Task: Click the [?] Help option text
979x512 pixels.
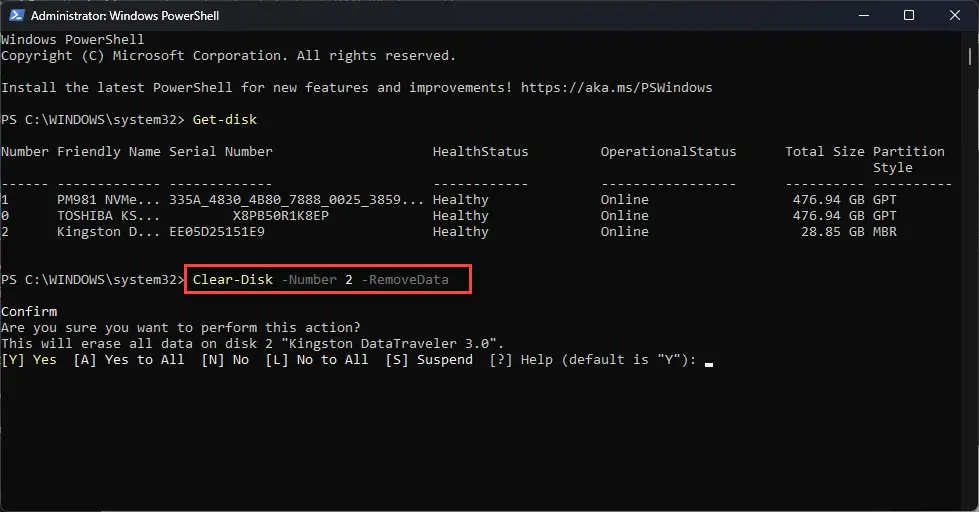Action: click(521, 360)
